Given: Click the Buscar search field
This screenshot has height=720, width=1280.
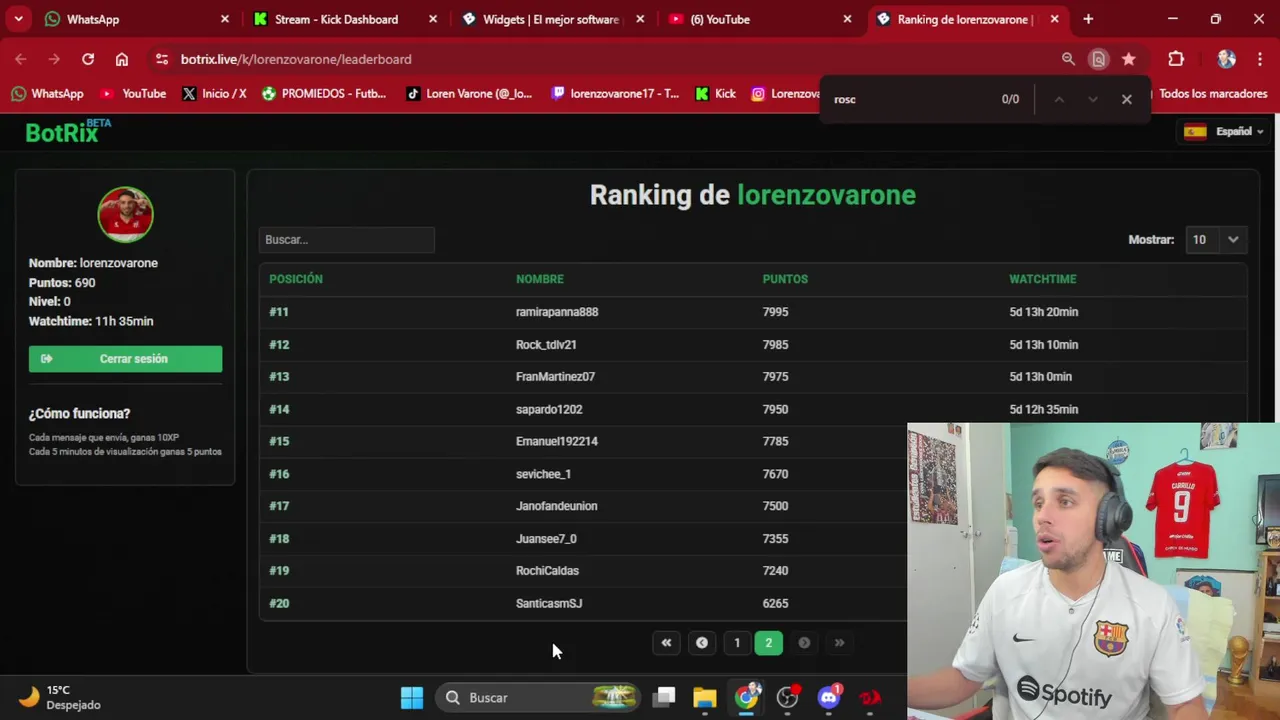Looking at the screenshot, I should (x=347, y=240).
